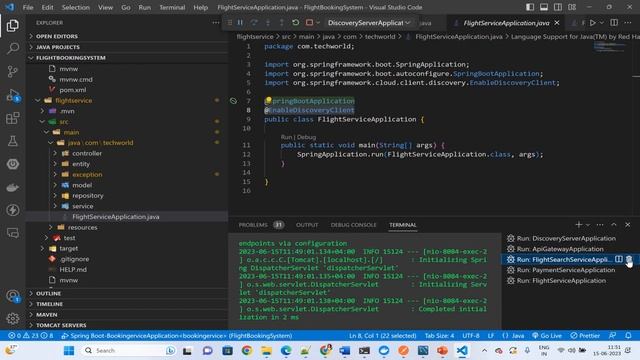
Task: Click the Tab Size: 4 status item
Action: click(439, 336)
